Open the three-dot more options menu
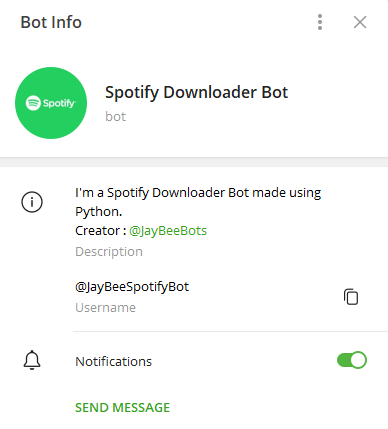The height and width of the screenshot is (429, 388). (x=320, y=22)
